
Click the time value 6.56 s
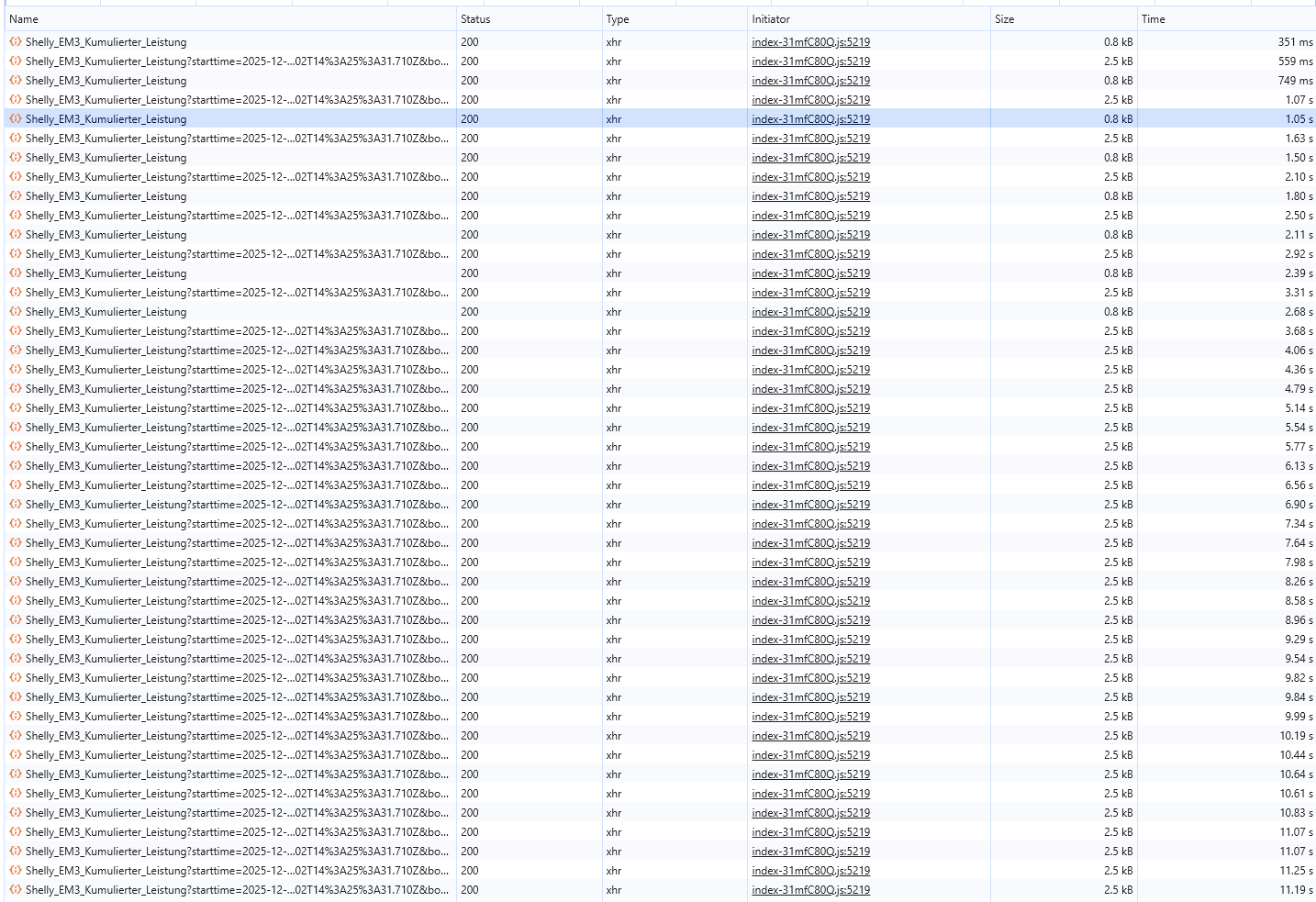(x=1299, y=485)
